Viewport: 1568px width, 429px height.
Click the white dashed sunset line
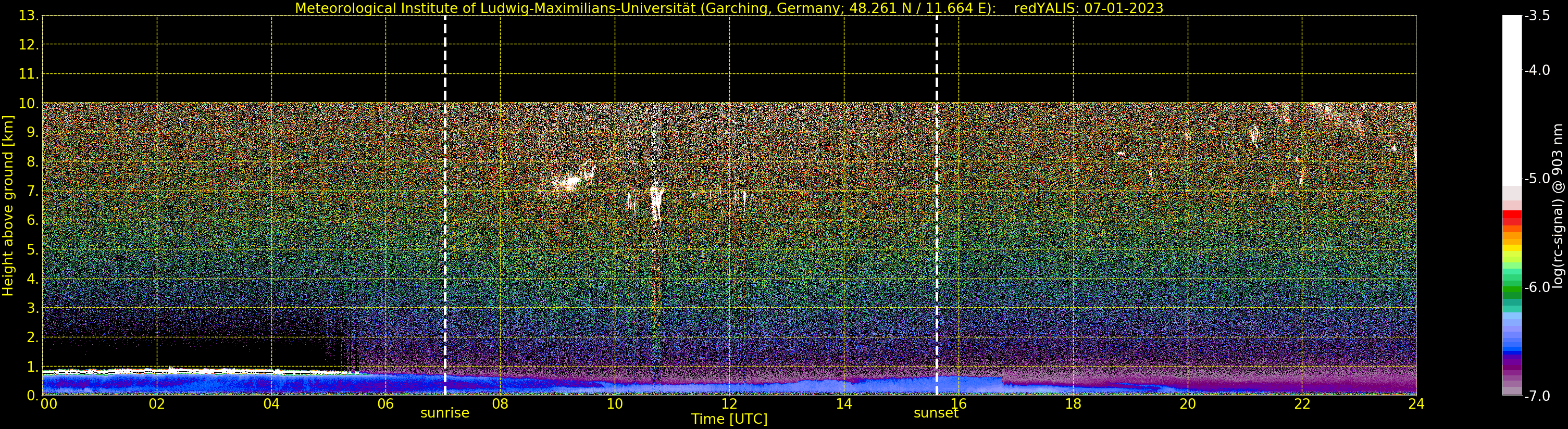pyautogui.click(x=936, y=206)
